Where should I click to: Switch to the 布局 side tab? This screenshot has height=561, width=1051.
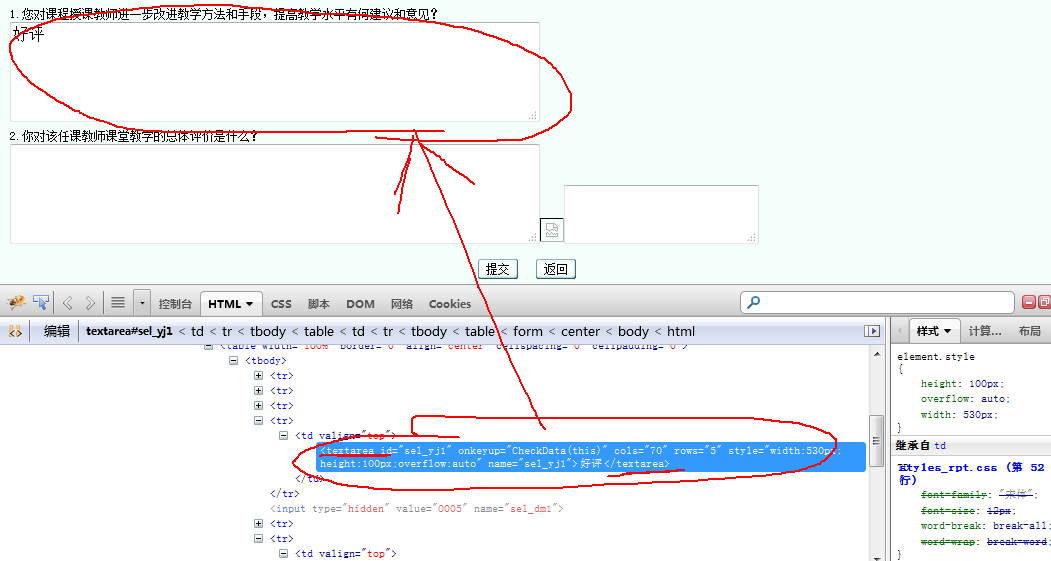pyautogui.click(x=1030, y=331)
